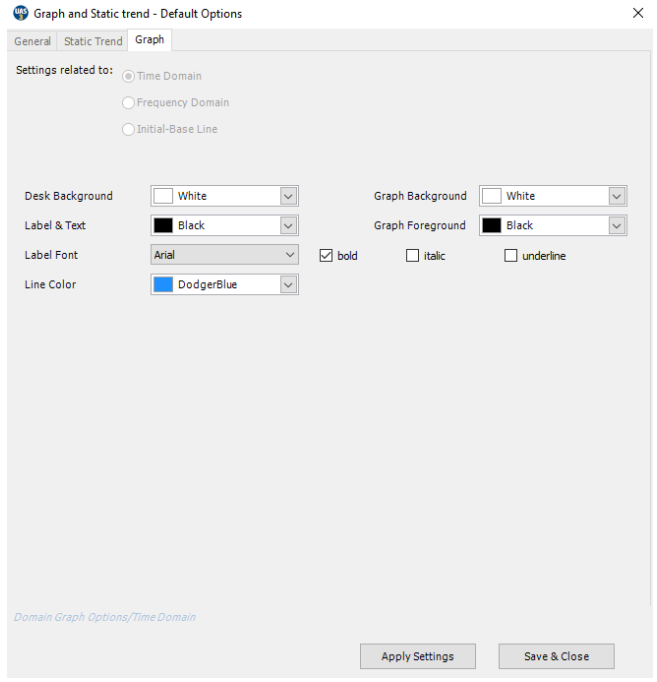
Task: Click the DodgerBlue line color swatch
Action: click(x=163, y=285)
